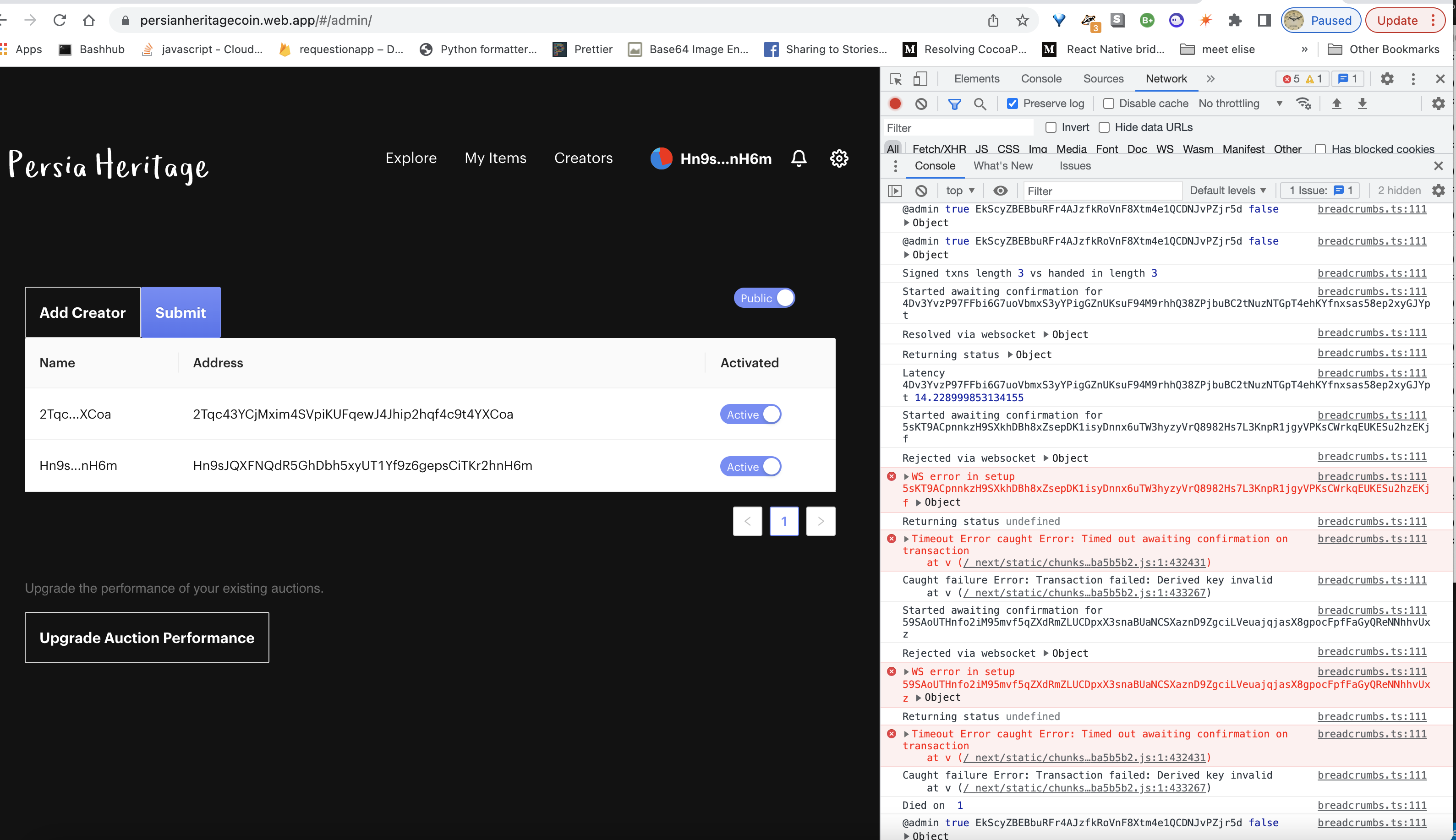Stop recording the network log
This screenshot has width=1456, height=840.
895,104
